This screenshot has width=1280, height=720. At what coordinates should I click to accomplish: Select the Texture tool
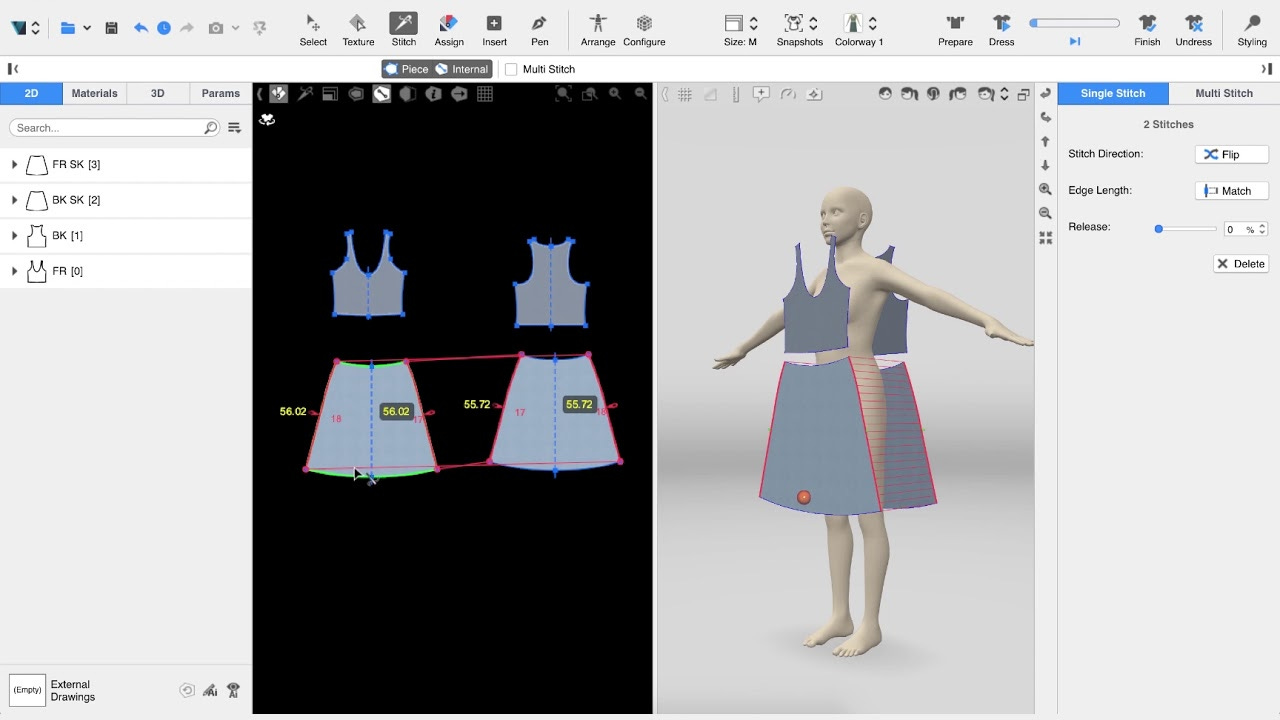358,30
